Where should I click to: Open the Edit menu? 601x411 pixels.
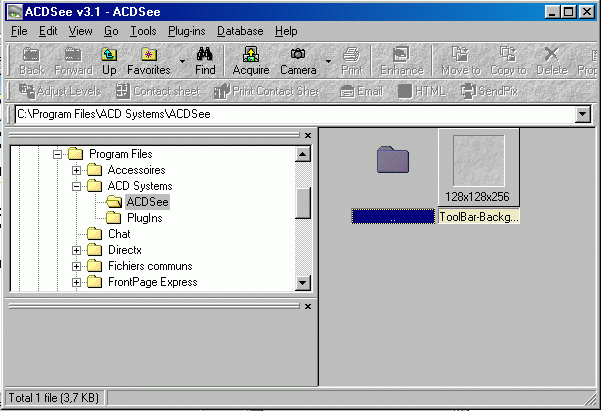coord(48,31)
